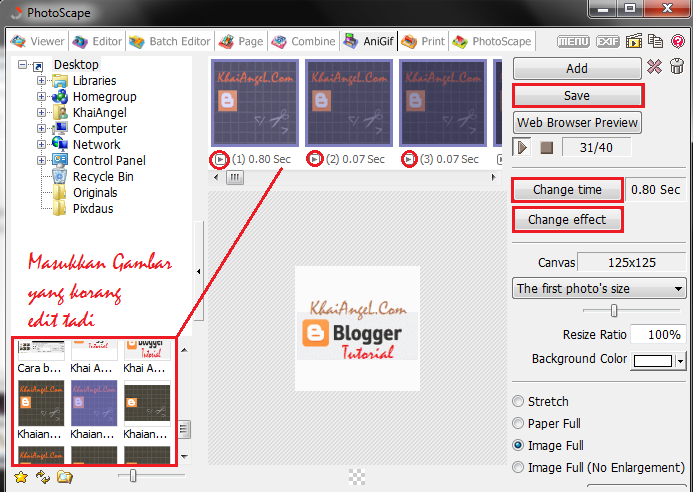
Task: Click the Canvas 125x125 field
Action: [x=632, y=263]
